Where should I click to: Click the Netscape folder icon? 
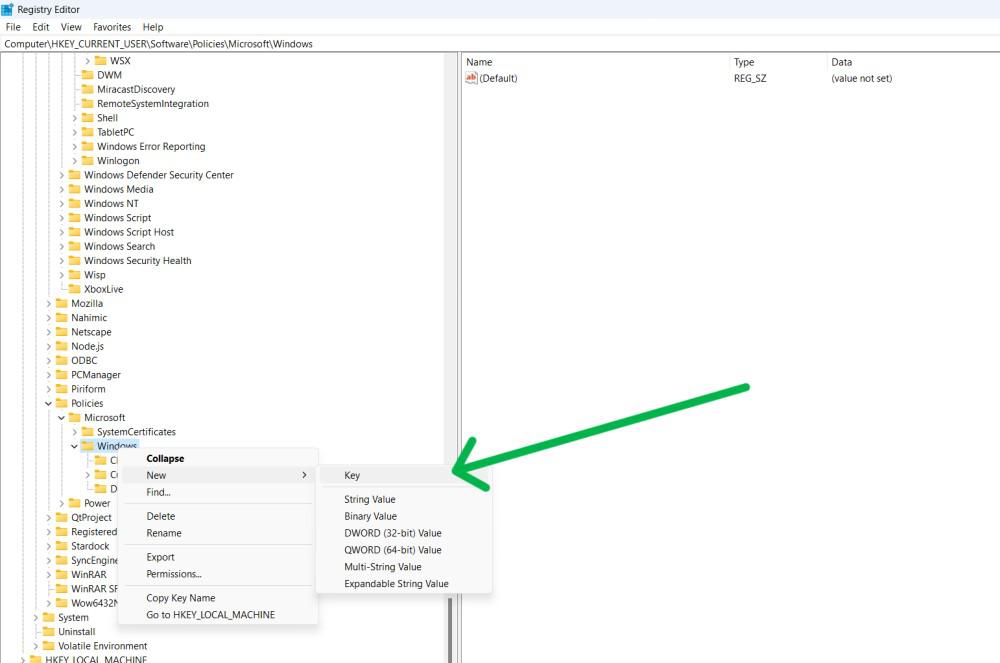[62, 332]
